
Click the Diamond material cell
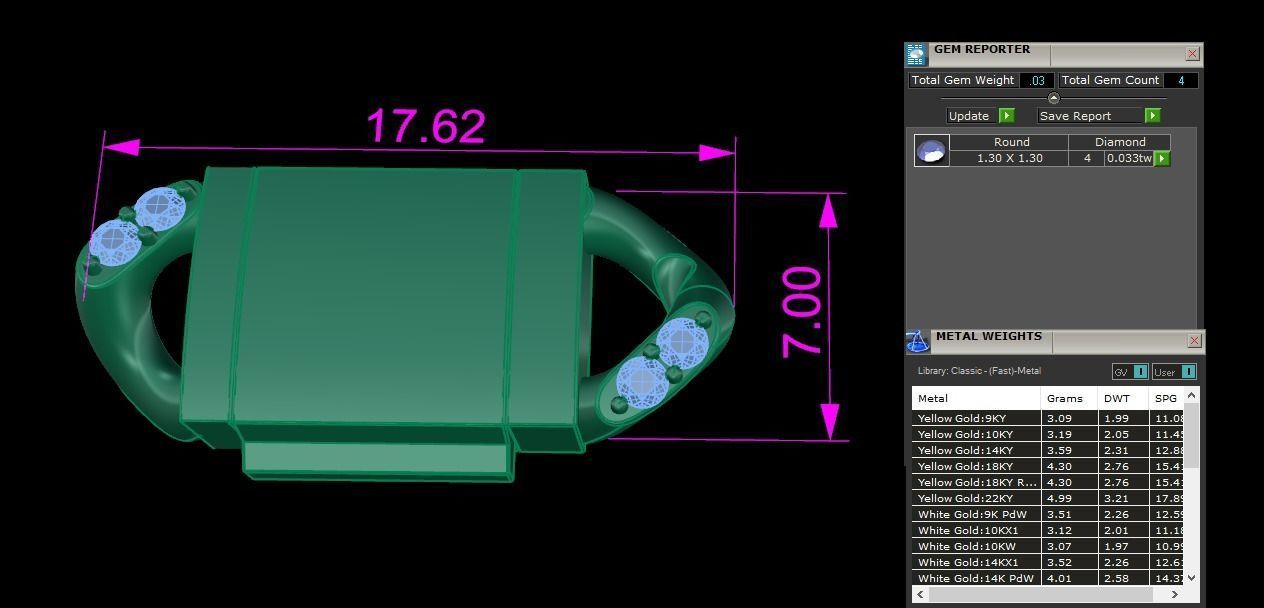pyautogui.click(x=1120, y=142)
